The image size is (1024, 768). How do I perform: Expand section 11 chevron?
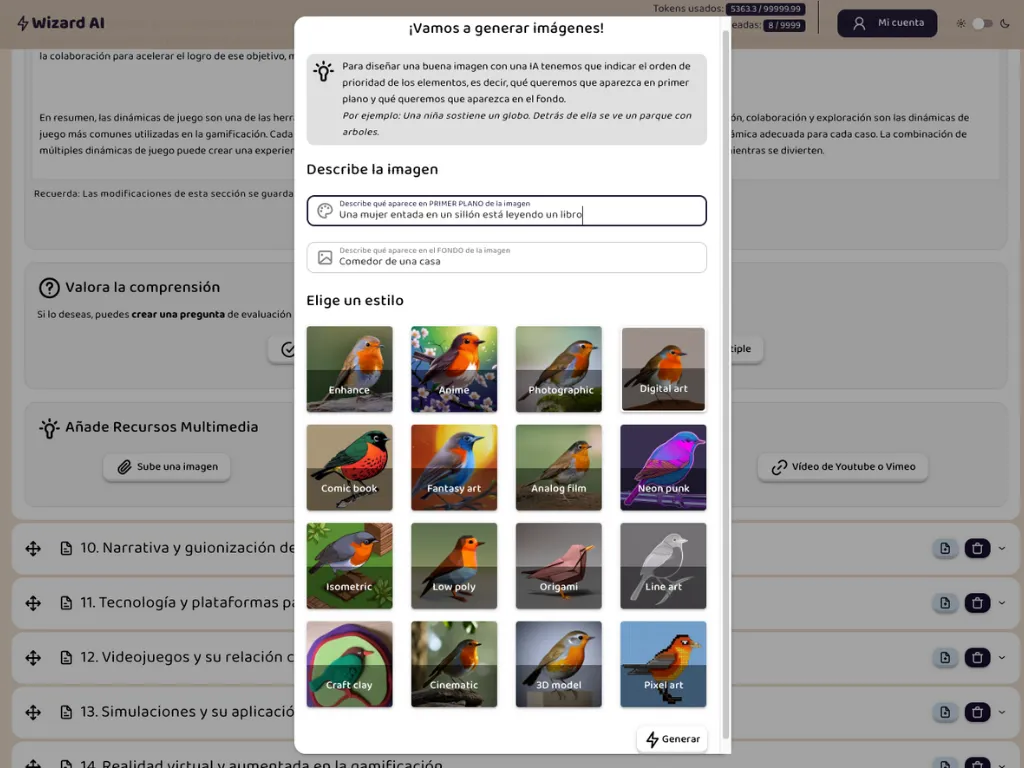[x=1002, y=603]
